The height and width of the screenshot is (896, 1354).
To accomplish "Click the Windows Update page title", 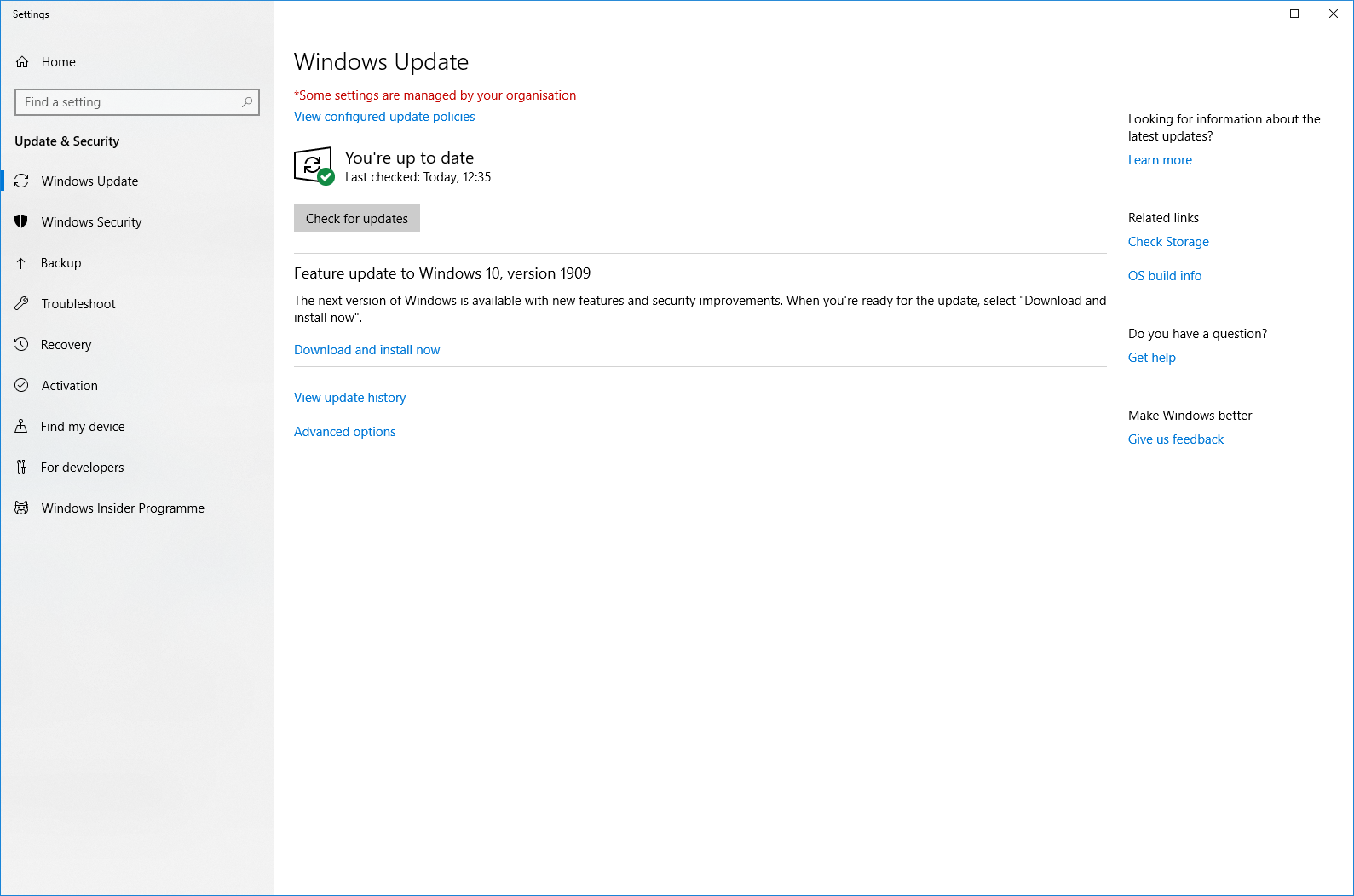I will click(381, 62).
